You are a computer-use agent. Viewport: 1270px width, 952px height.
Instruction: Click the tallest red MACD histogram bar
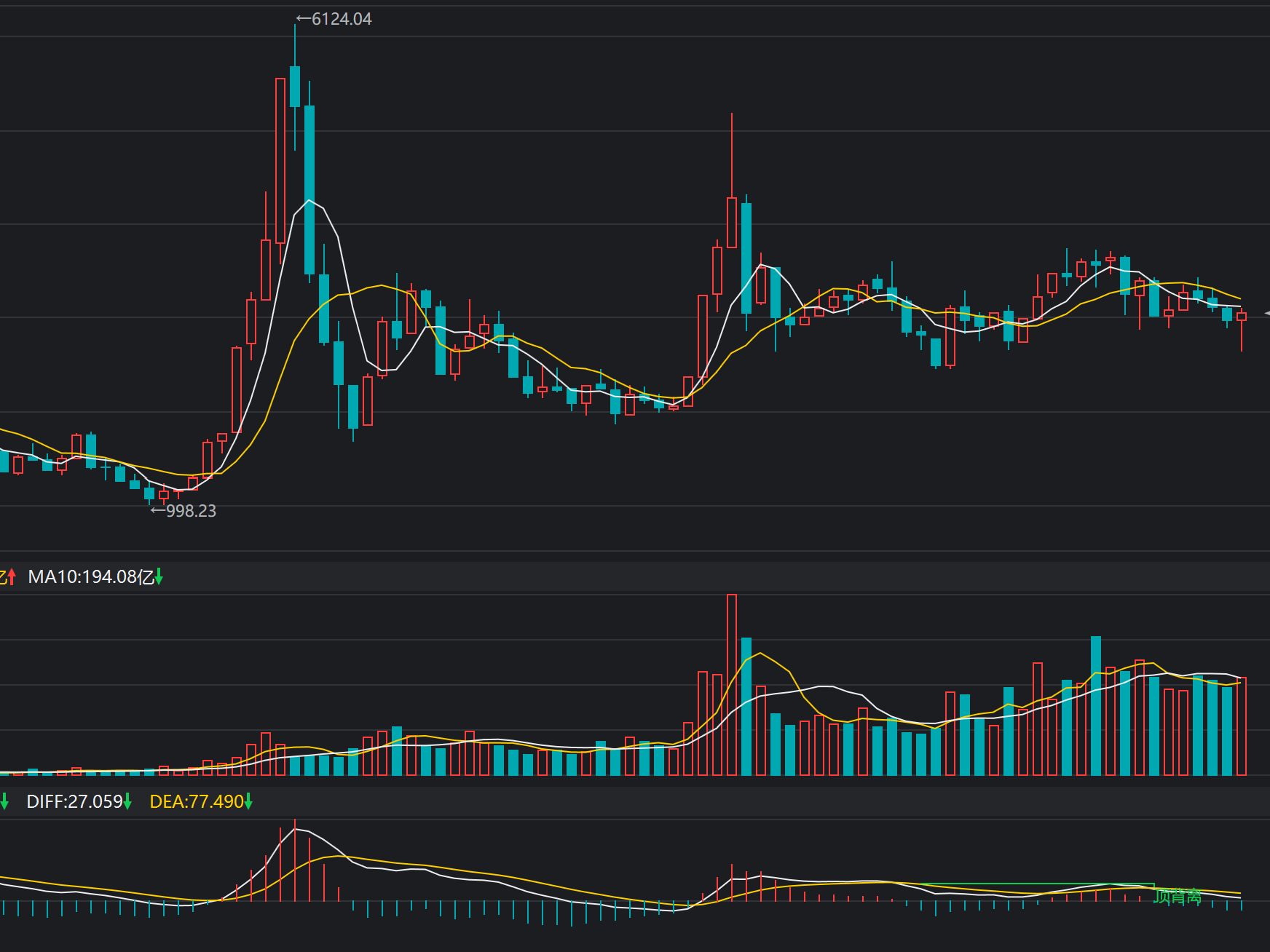tap(295, 860)
